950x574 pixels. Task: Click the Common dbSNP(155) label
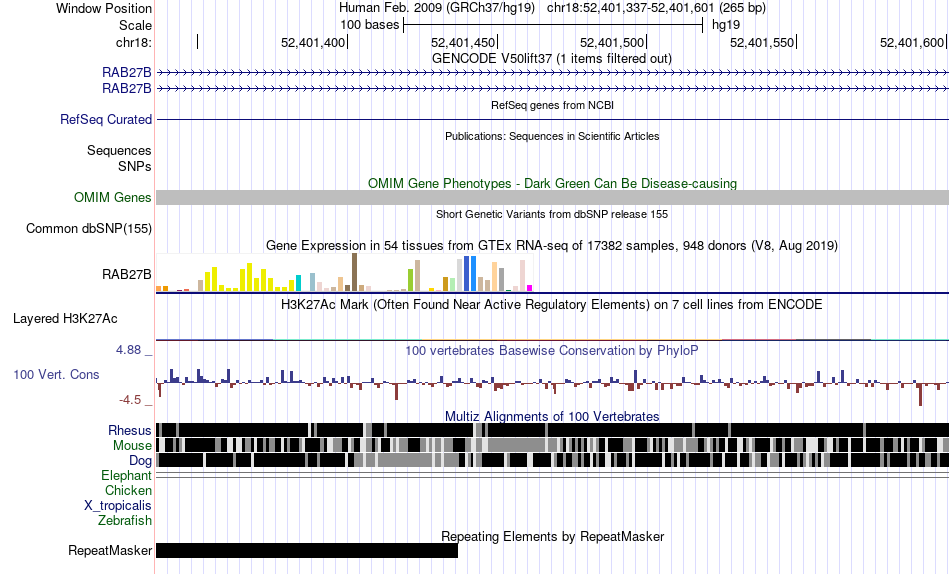click(x=89, y=229)
